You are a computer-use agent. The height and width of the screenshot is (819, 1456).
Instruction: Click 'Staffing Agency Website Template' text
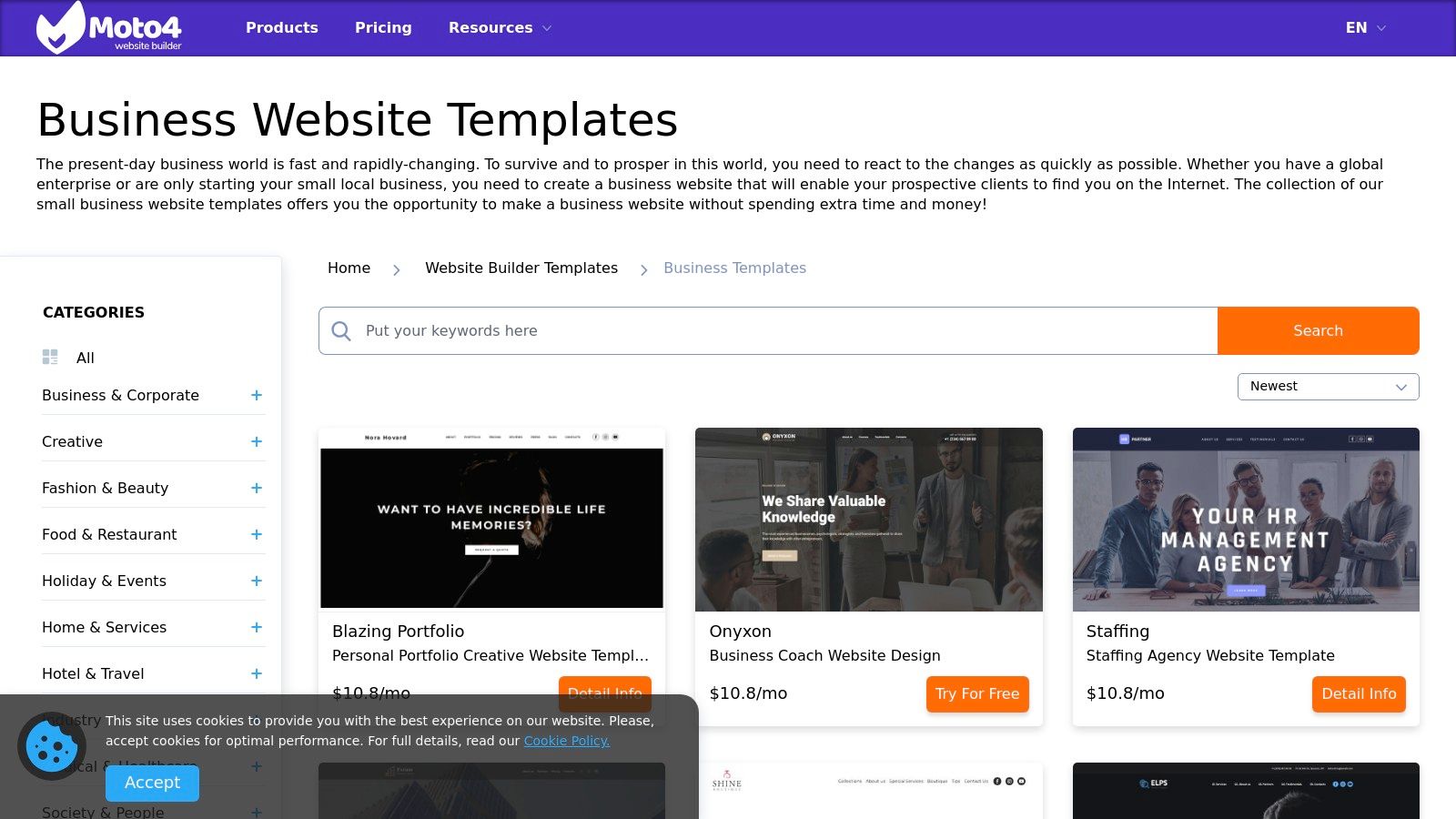click(1210, 655)
